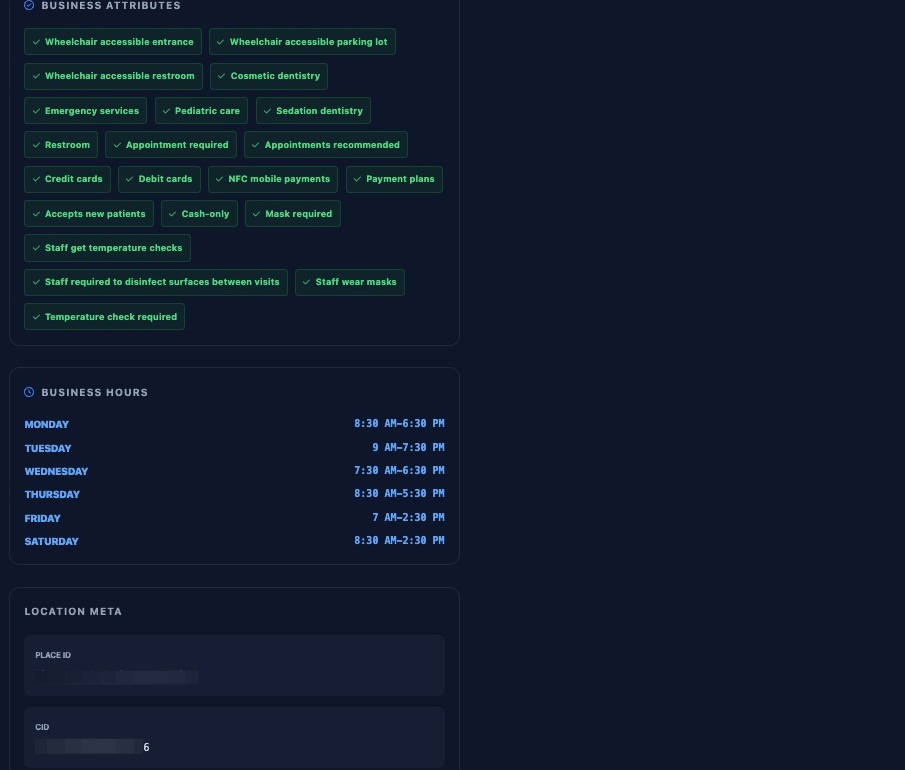Select Staff required to disinfect surfaces tag
This screenshot has height=770, width=905.
pyautogui.click(x=156, y=282)
